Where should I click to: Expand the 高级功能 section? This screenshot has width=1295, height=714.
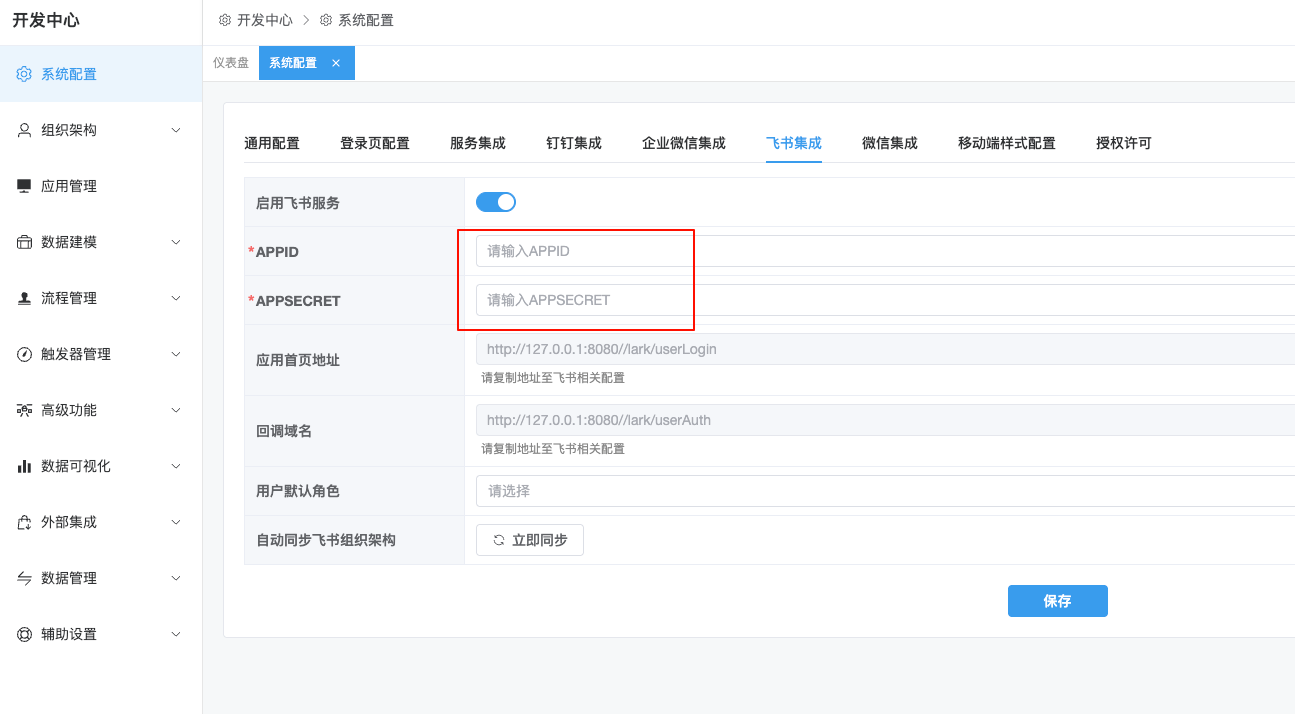[177, 409]
